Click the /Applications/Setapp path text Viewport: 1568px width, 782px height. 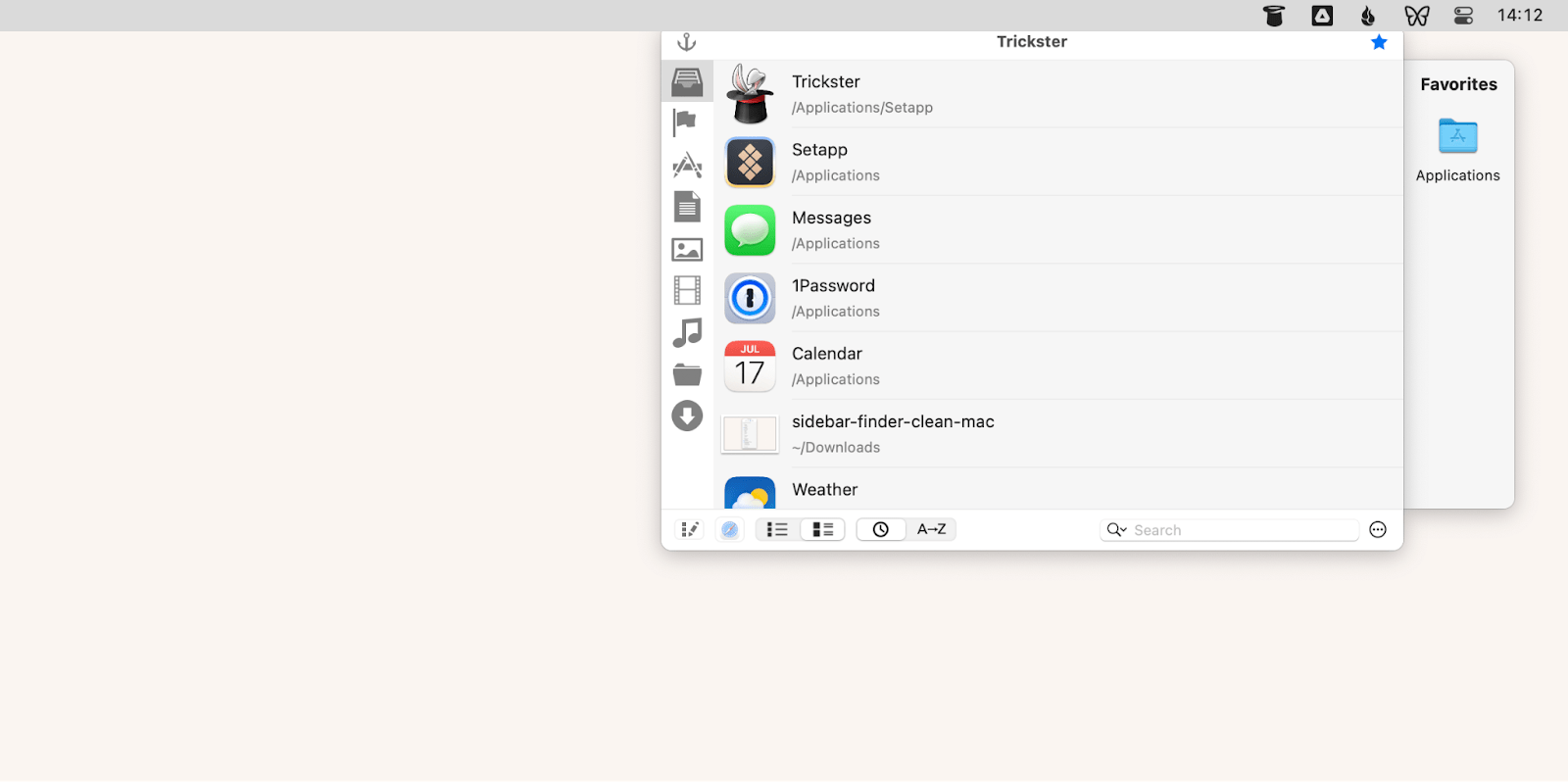pos(862,108)
